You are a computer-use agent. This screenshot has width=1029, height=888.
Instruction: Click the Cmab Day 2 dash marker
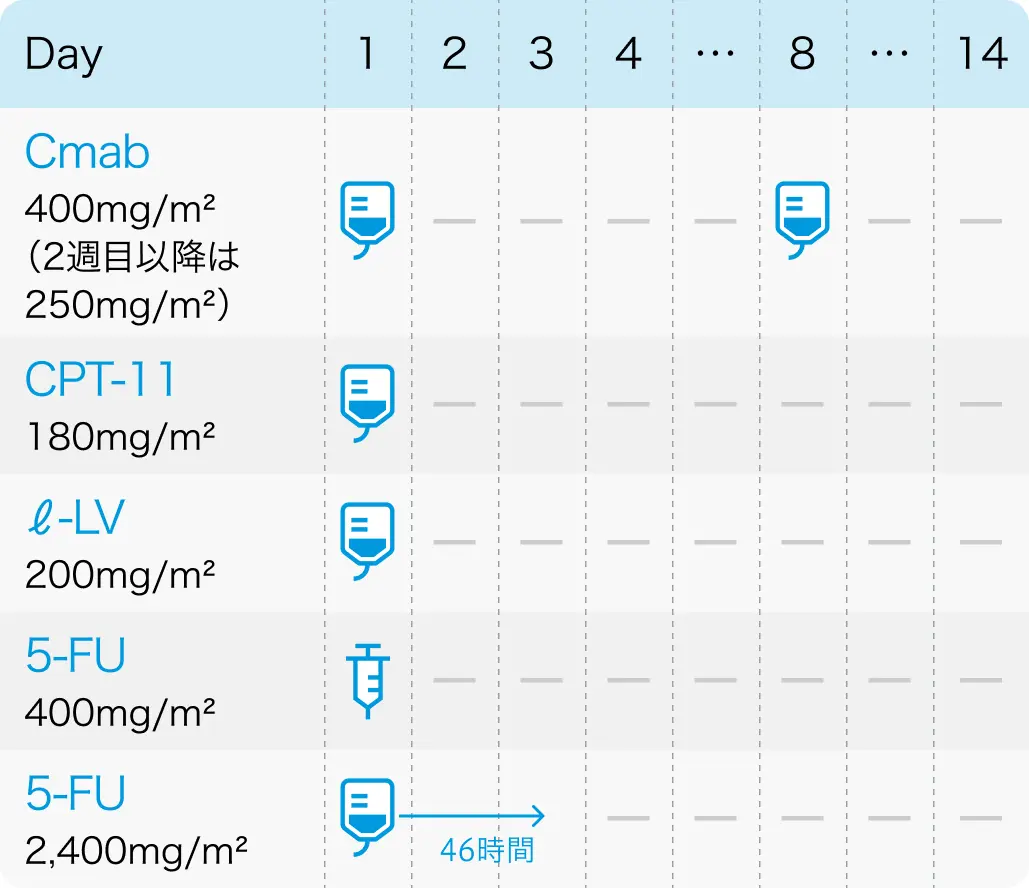pyautogui.click(x=454, y=221)
